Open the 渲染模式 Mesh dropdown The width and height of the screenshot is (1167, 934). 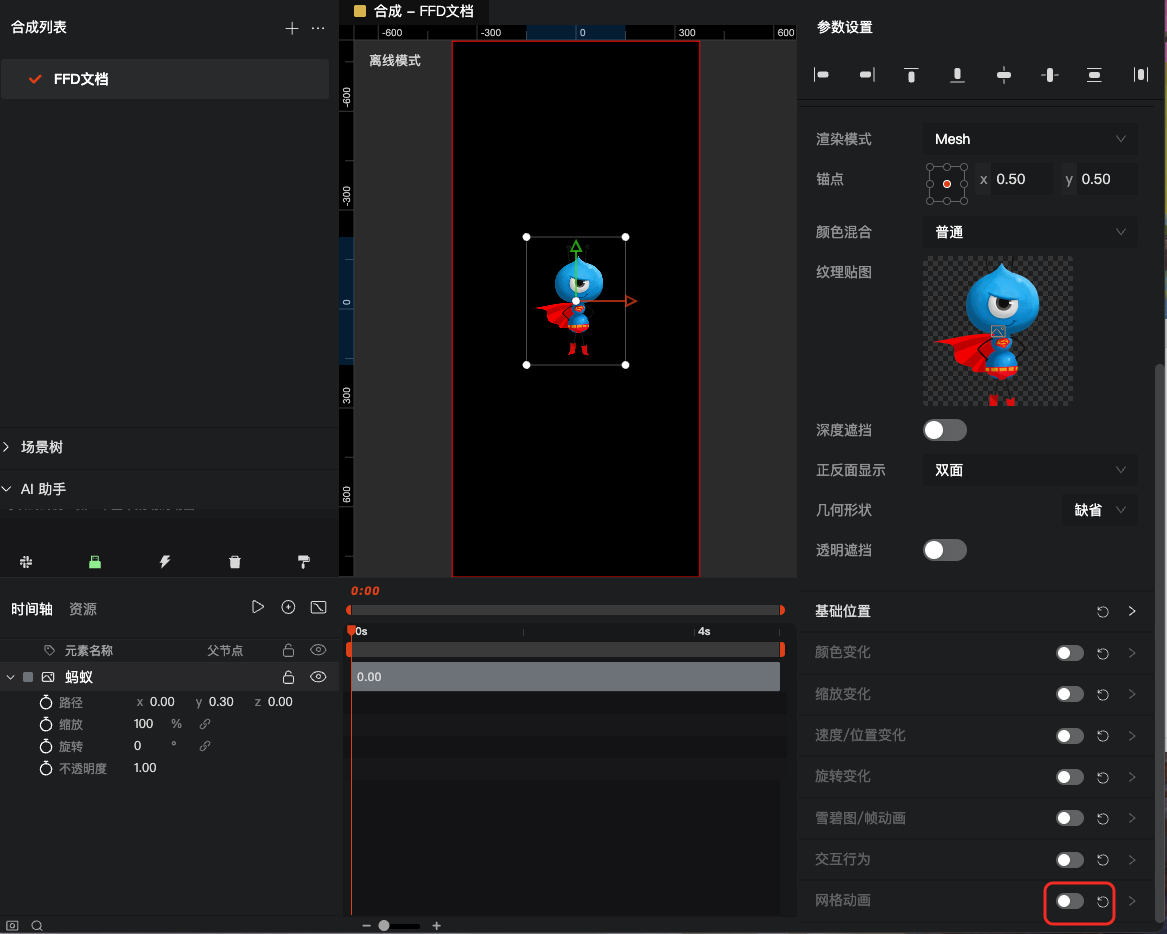point(1030,139)
